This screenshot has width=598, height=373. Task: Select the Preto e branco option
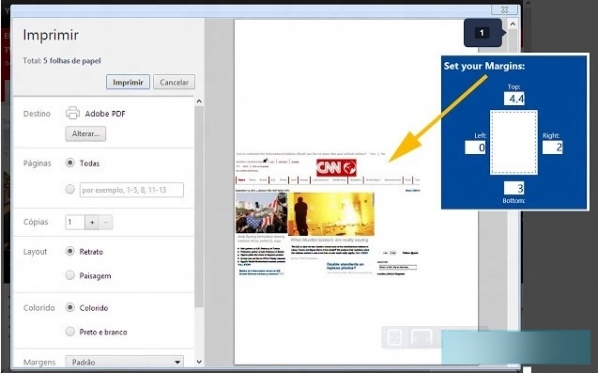(x=70, y=331)
